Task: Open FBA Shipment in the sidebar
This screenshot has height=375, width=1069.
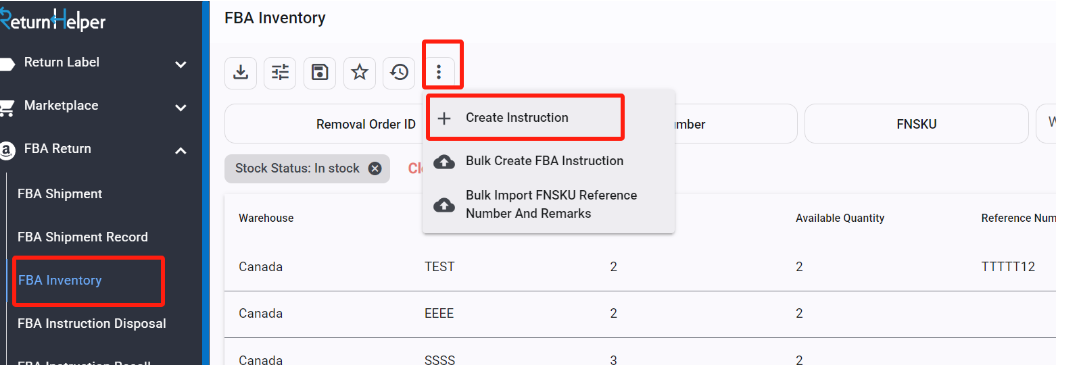Action: 60,194
